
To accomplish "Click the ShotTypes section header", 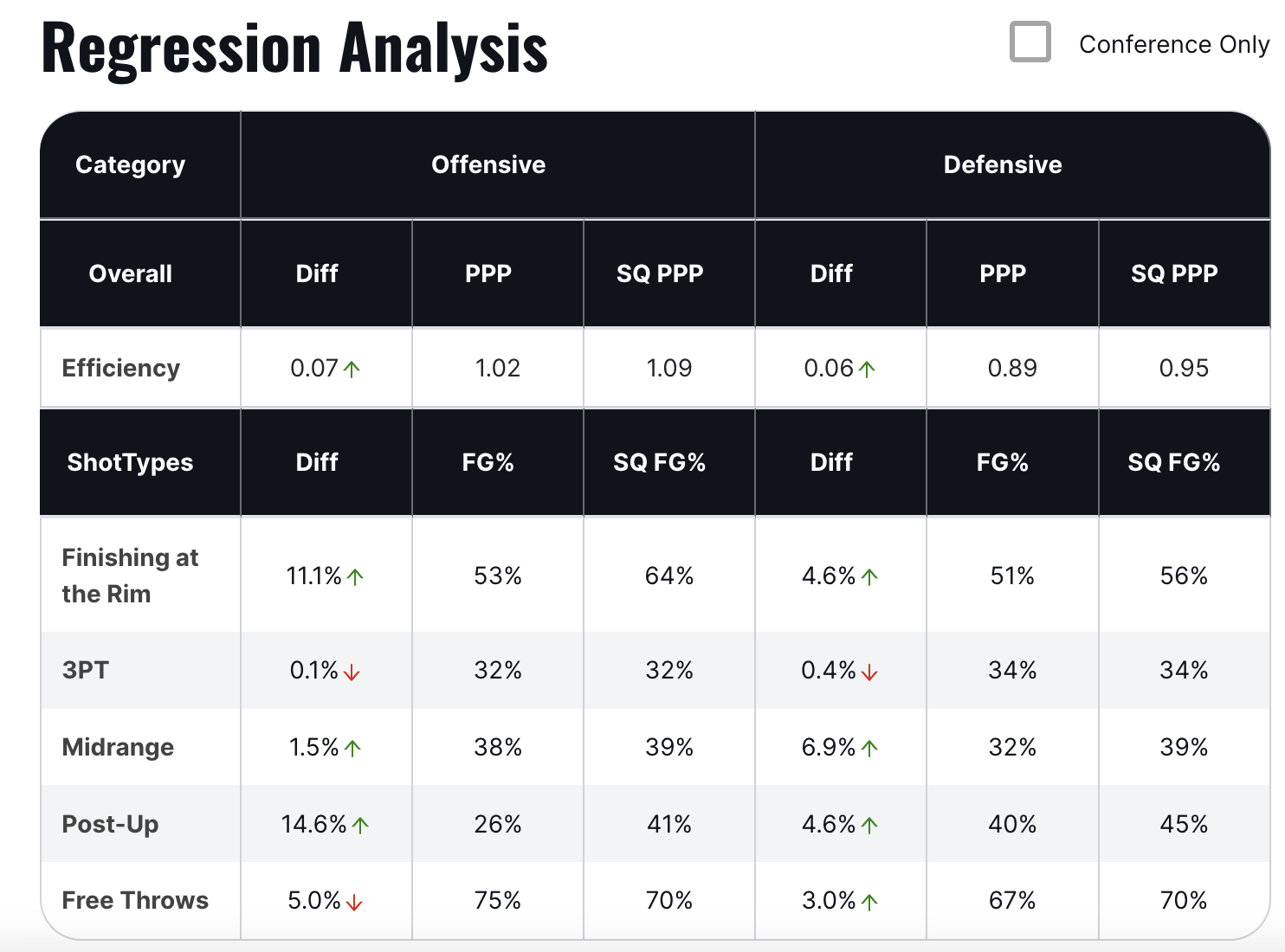I will (131, 462).
